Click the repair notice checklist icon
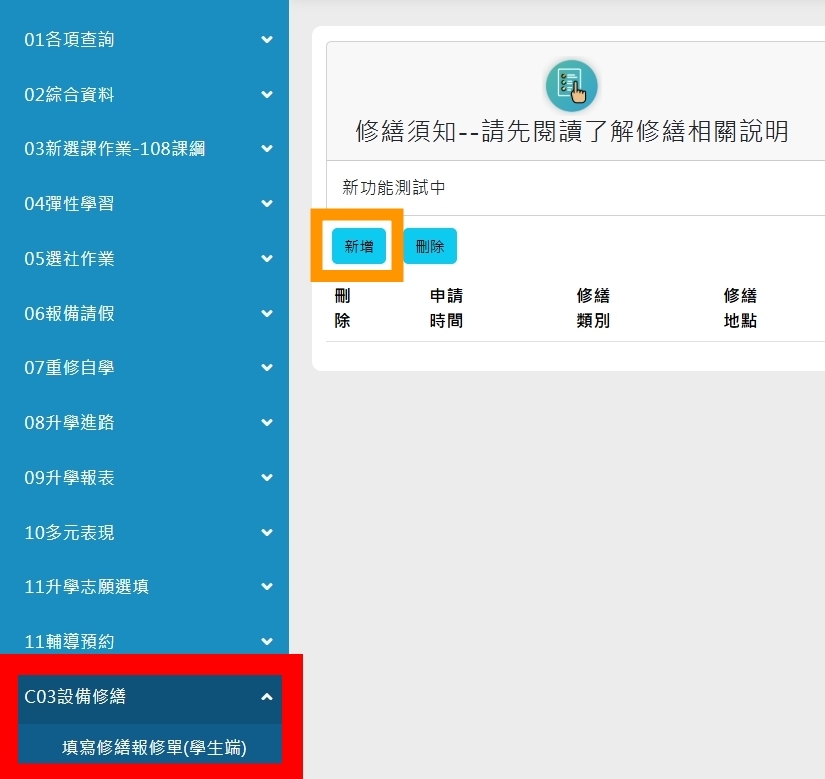This screenshot has height=779, width=825. click(571, 86)
